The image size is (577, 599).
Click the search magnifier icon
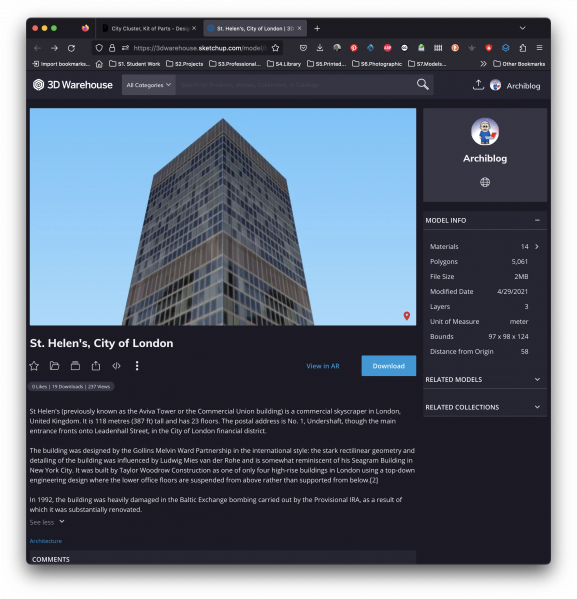(x=422, y=84)
